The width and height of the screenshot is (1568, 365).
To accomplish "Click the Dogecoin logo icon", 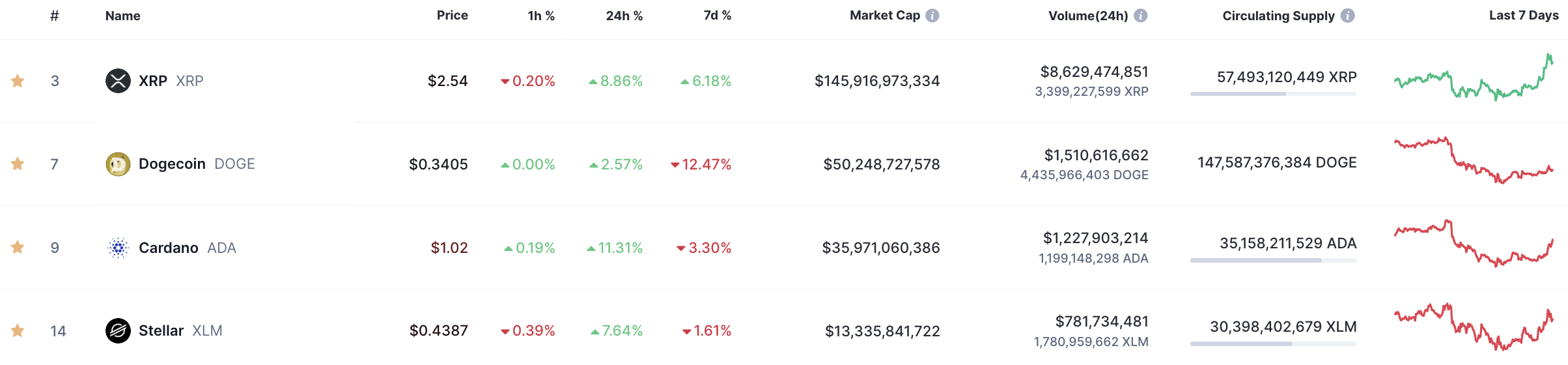I will 118,164.
